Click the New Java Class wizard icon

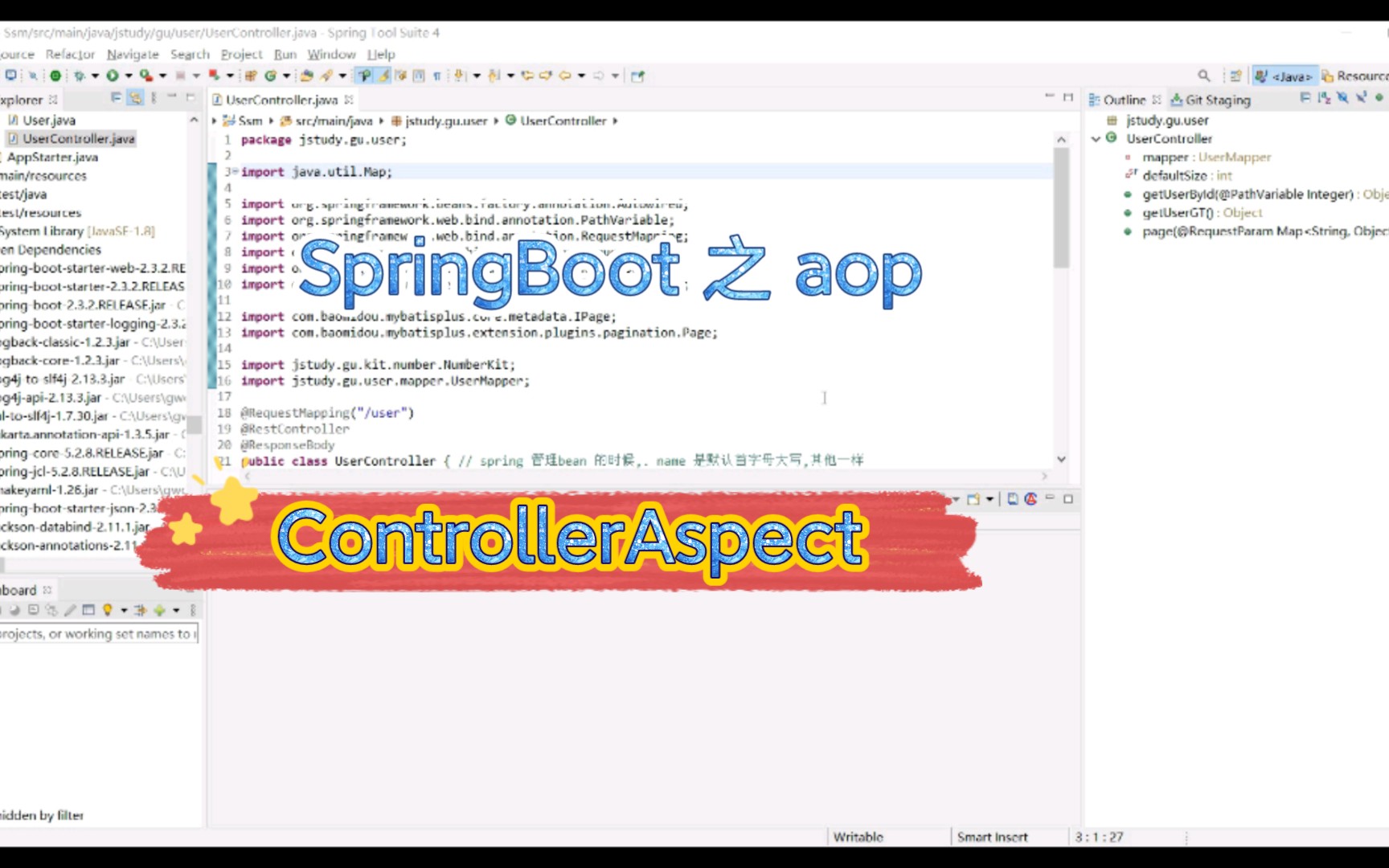coord(271,75)
